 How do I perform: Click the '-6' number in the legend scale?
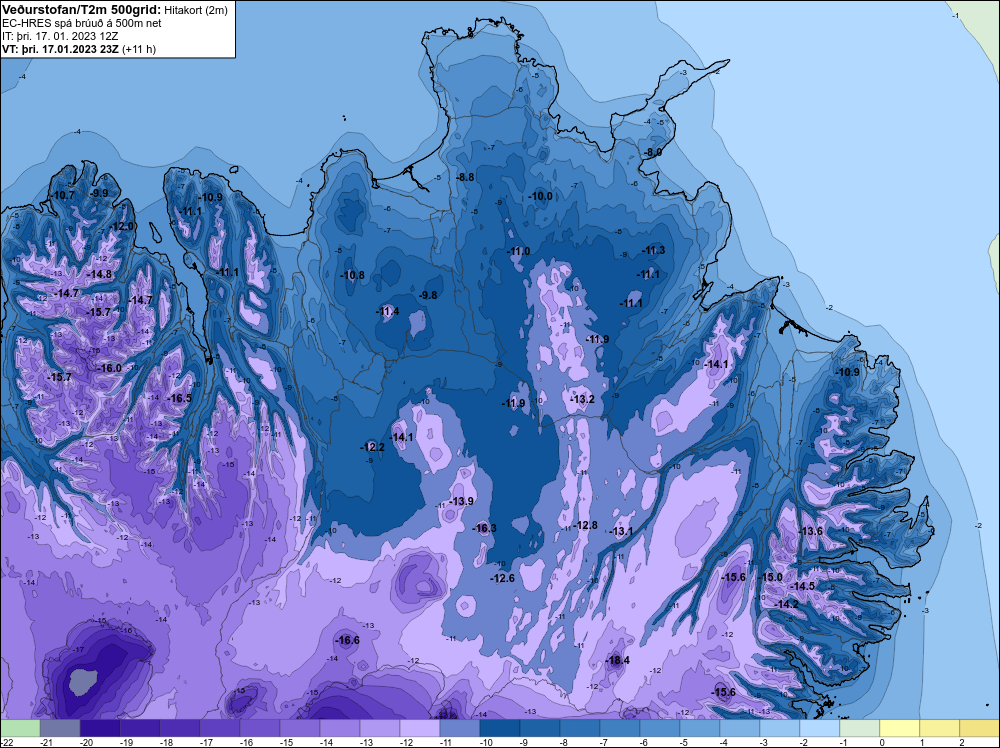point(643,742)
